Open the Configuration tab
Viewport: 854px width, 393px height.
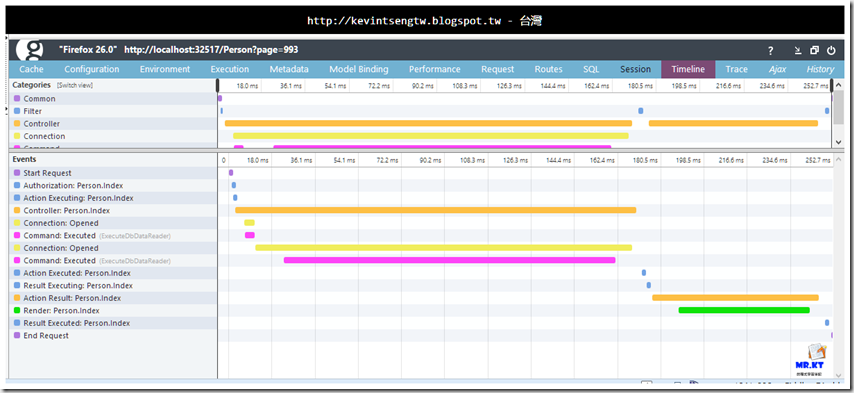pos(92,69)
